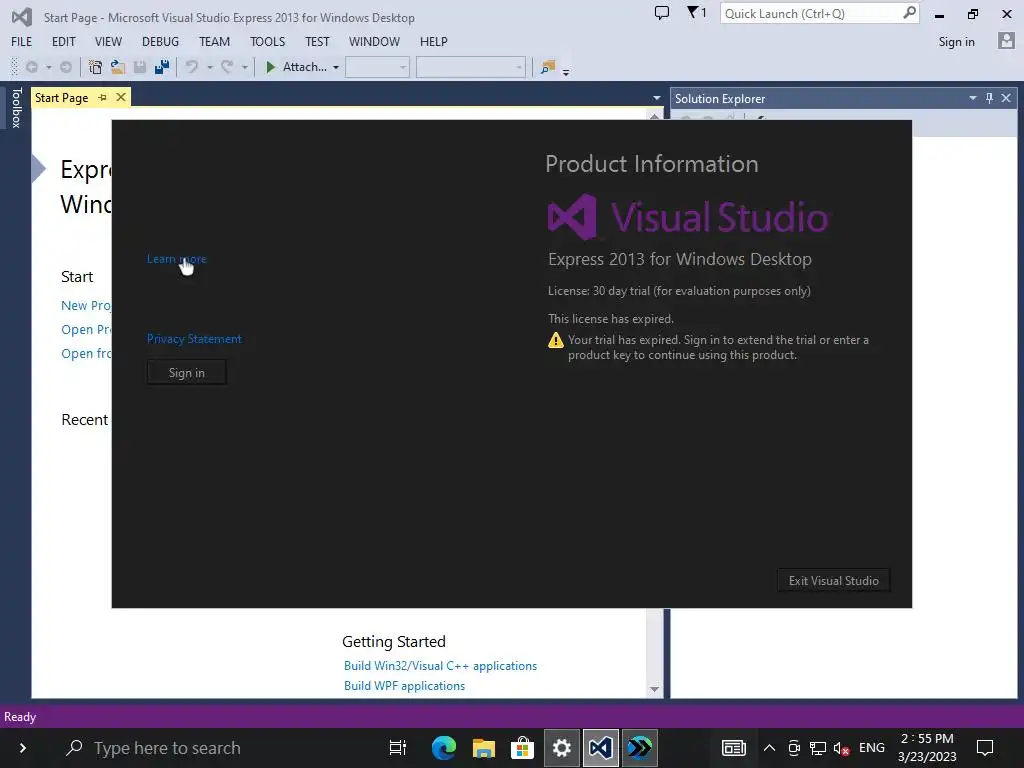The image size is (1024, 768).
Task: Open the Windows notification center icon
Action: tap(985, 747)
